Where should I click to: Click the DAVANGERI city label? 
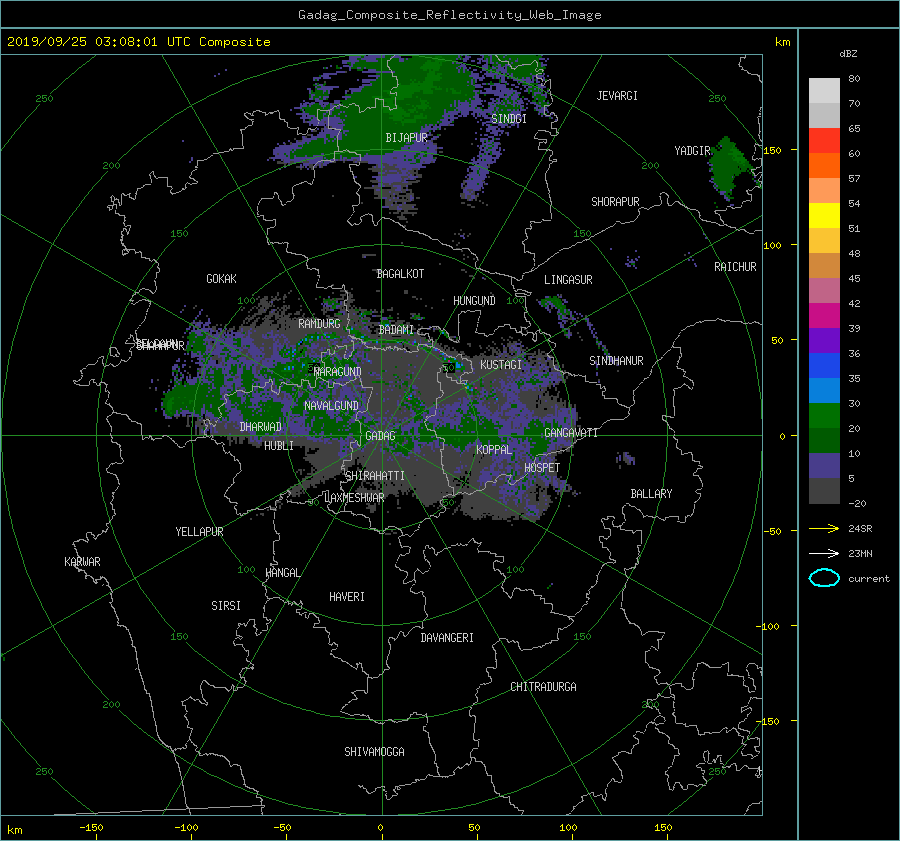tap(447, 638)
